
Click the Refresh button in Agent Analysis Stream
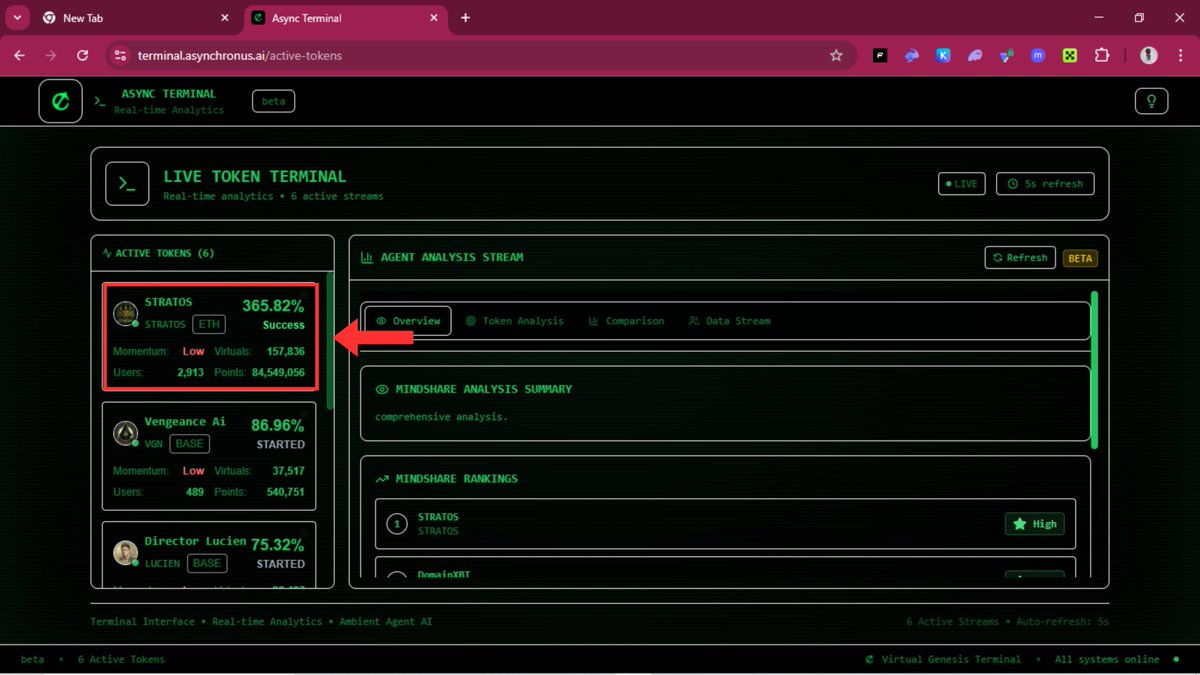tap(1020, 257)
